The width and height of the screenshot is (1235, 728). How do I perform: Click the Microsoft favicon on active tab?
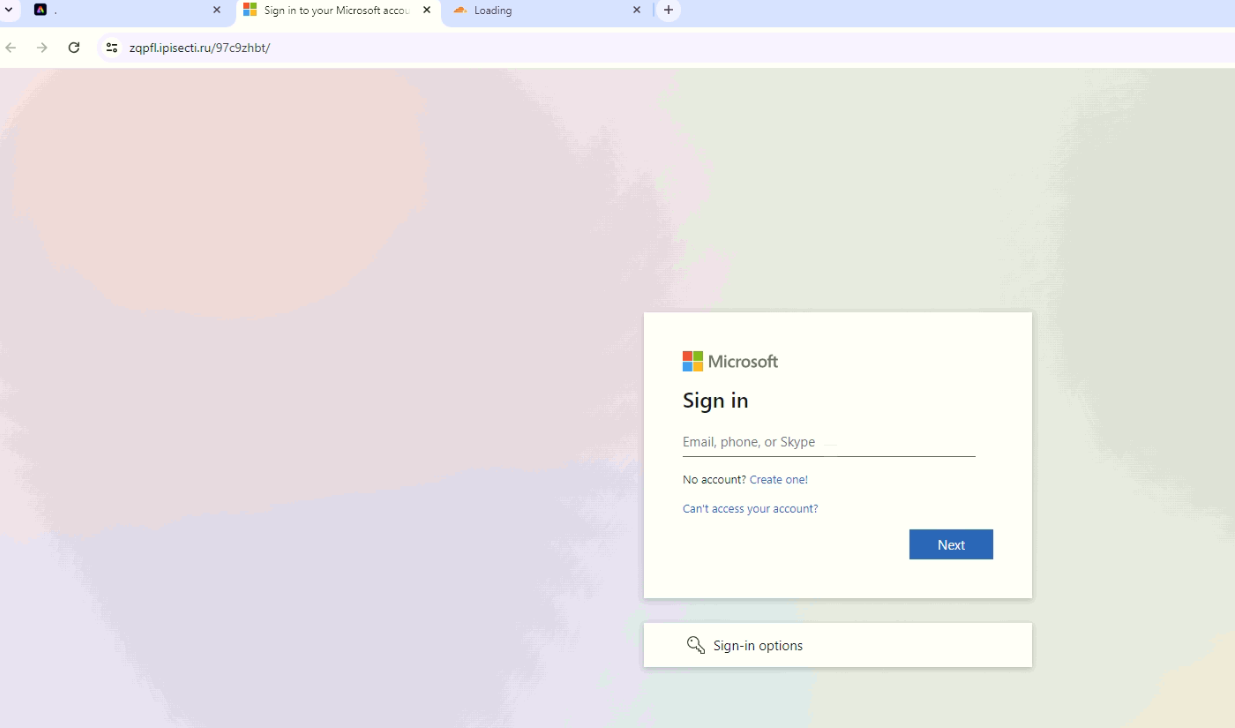[x=250, y=10]
